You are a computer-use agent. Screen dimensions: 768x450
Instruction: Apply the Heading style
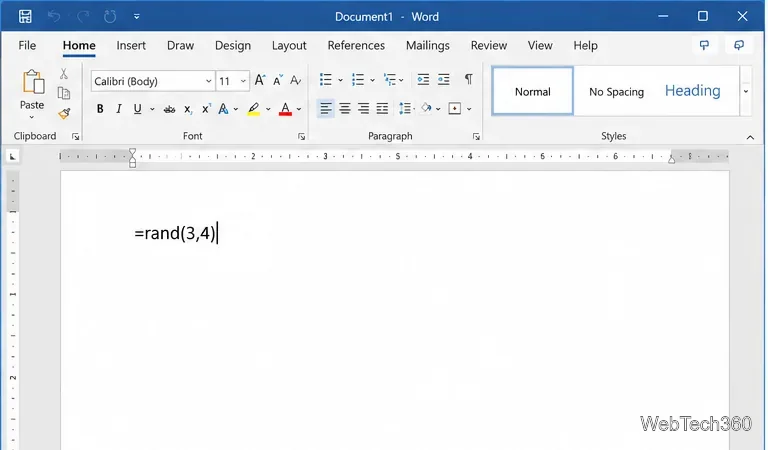point(692,91)
